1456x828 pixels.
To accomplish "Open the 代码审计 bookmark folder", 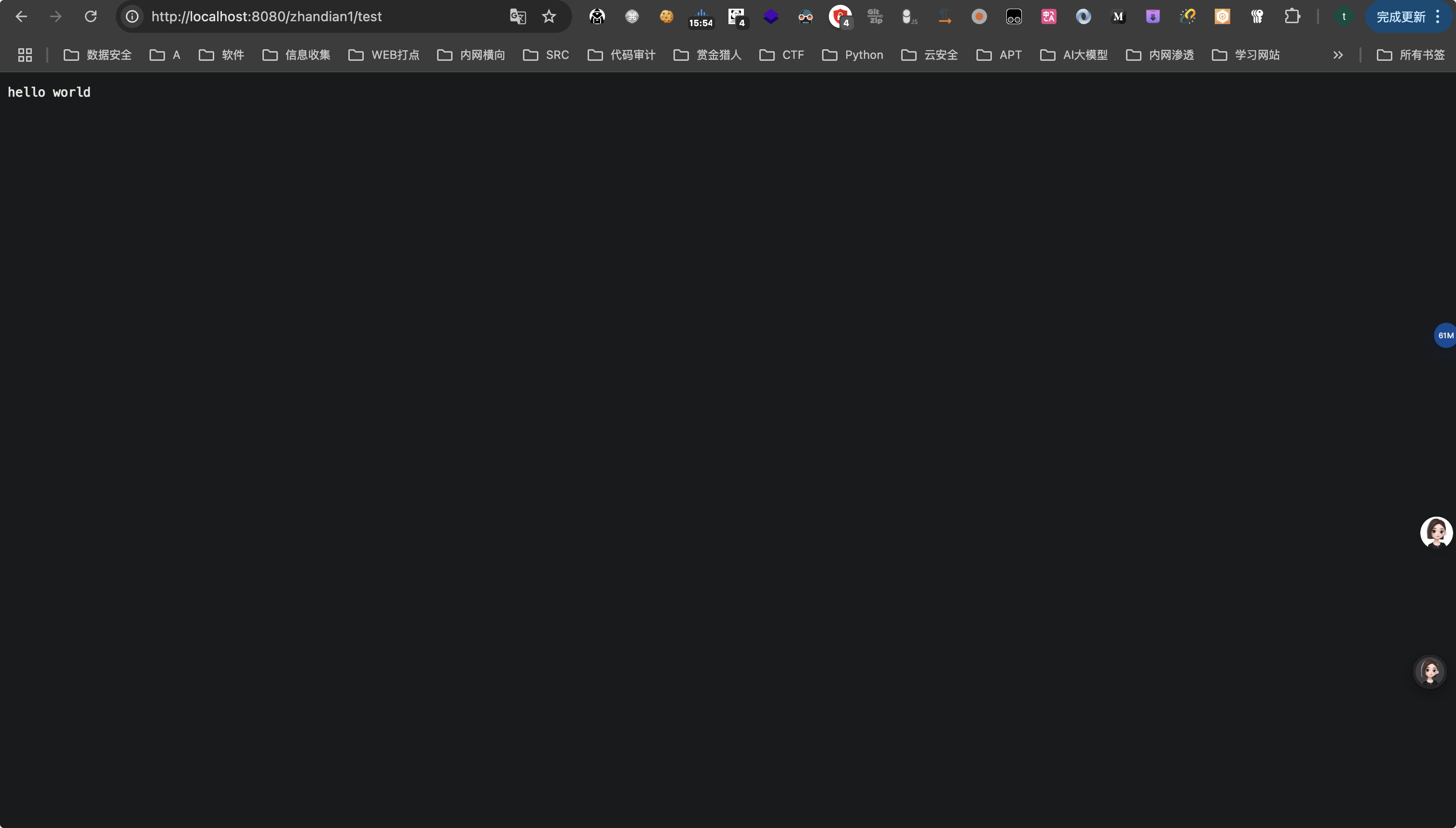I will 621,55.
